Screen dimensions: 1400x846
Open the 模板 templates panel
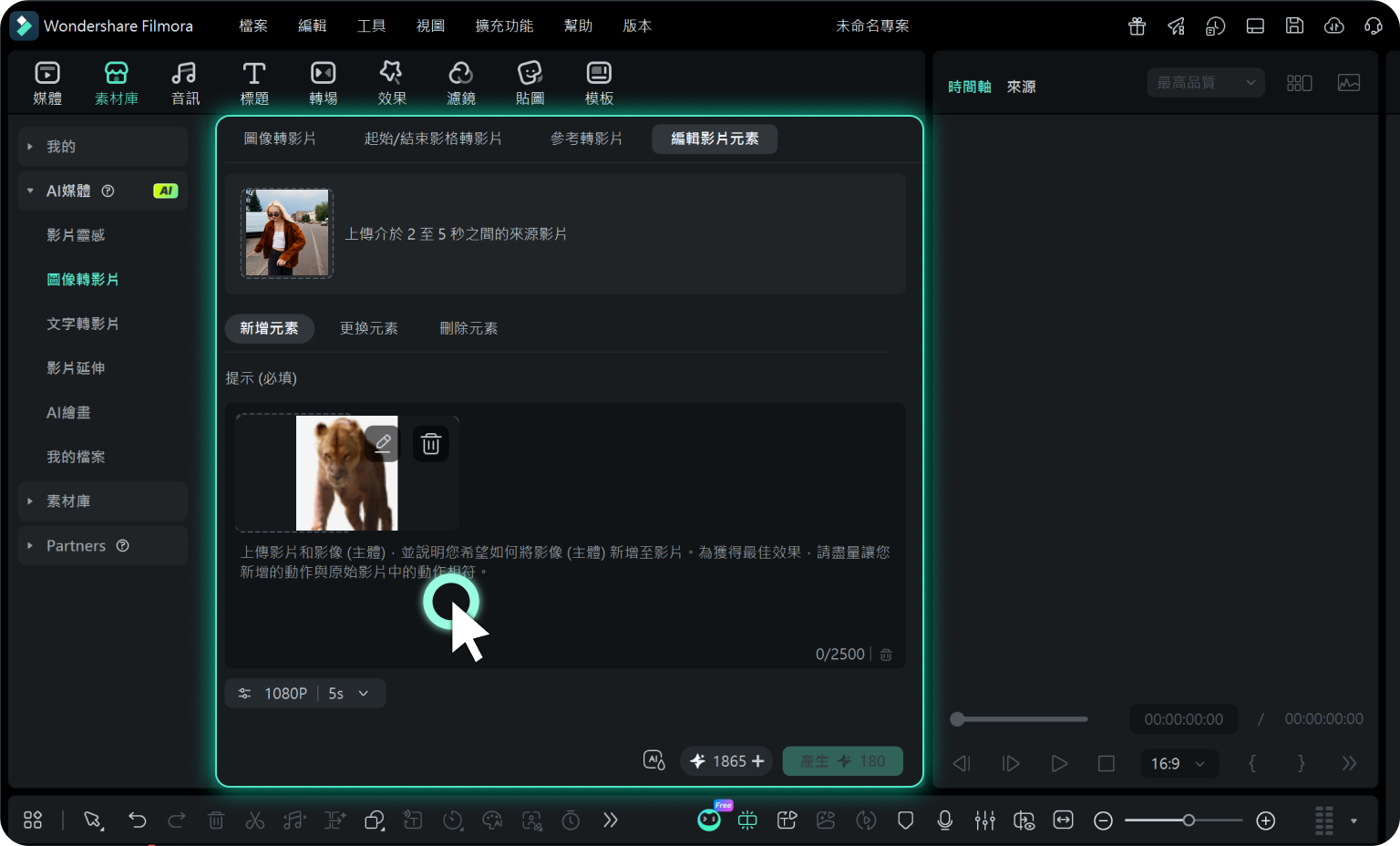599,83
